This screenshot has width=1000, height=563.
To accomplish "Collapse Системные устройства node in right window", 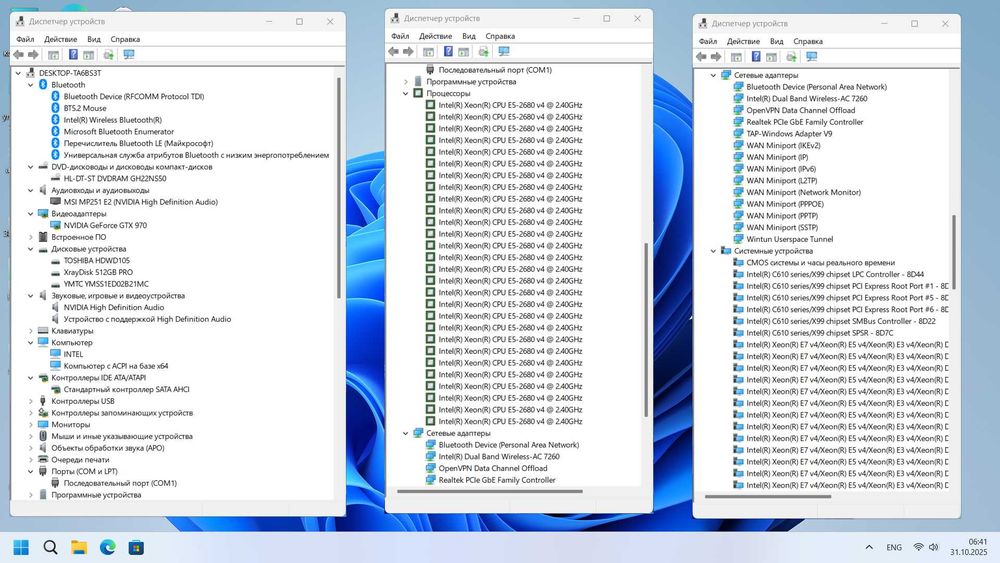I will click(x=713, y=251).
